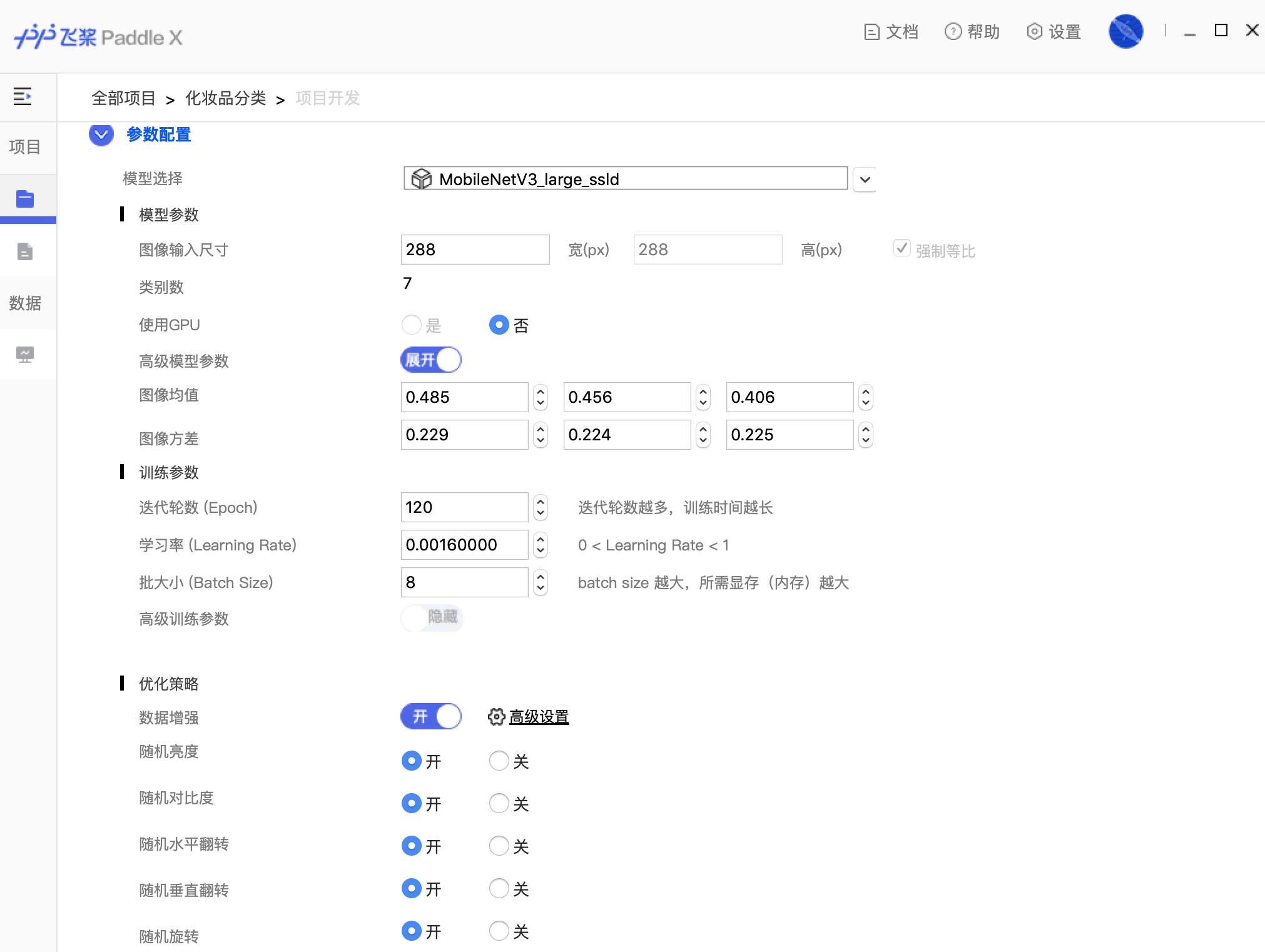1265x952 pixels.
Task: Toggle the 强制等比 checkbox
Action: (901, 248)
